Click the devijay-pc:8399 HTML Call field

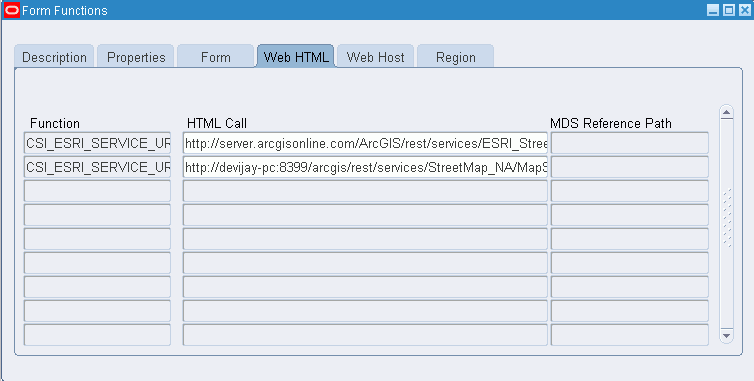tap(365, 167)
